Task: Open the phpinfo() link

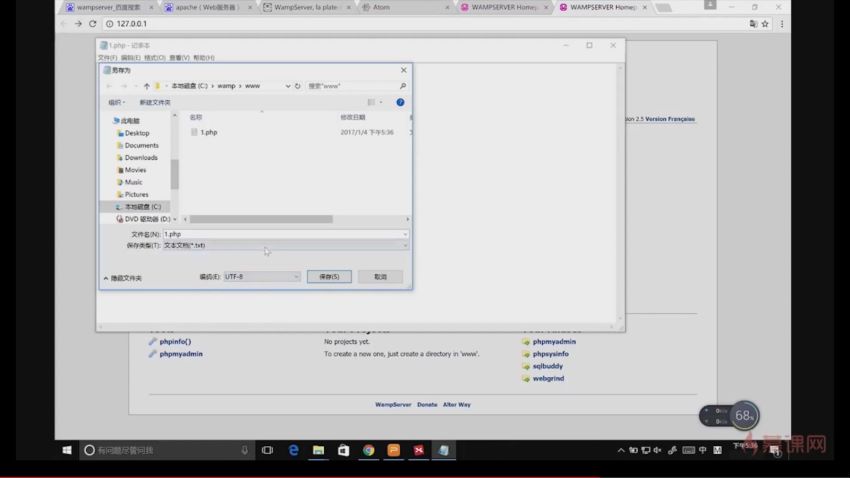Action: (x=175, y=341)
